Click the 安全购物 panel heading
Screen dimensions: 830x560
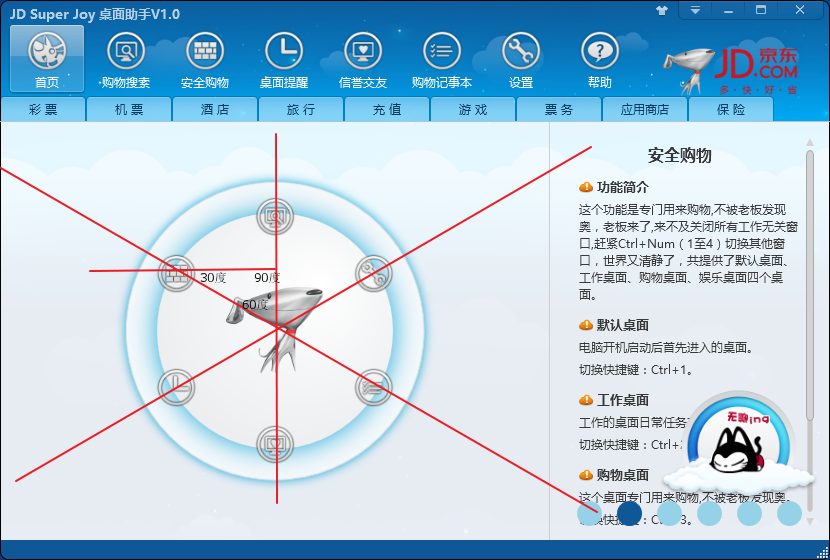coord(679,156)
